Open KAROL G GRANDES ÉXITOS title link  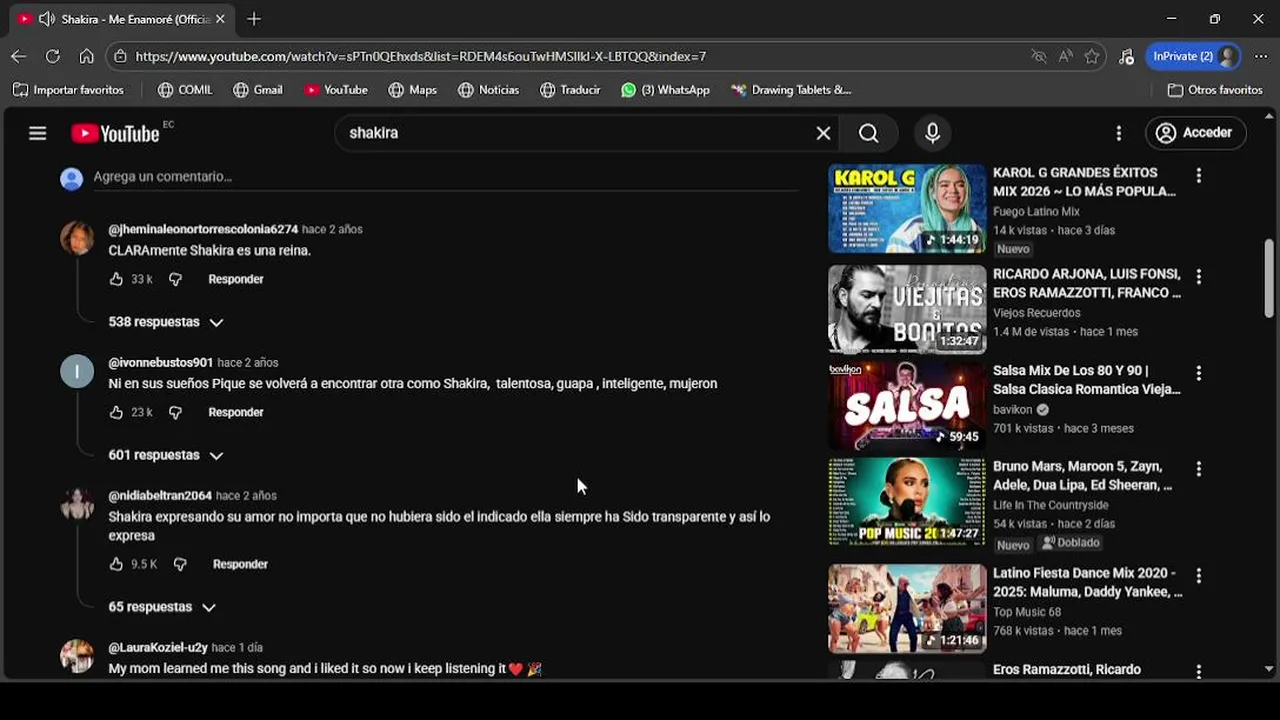point(1084,182)
